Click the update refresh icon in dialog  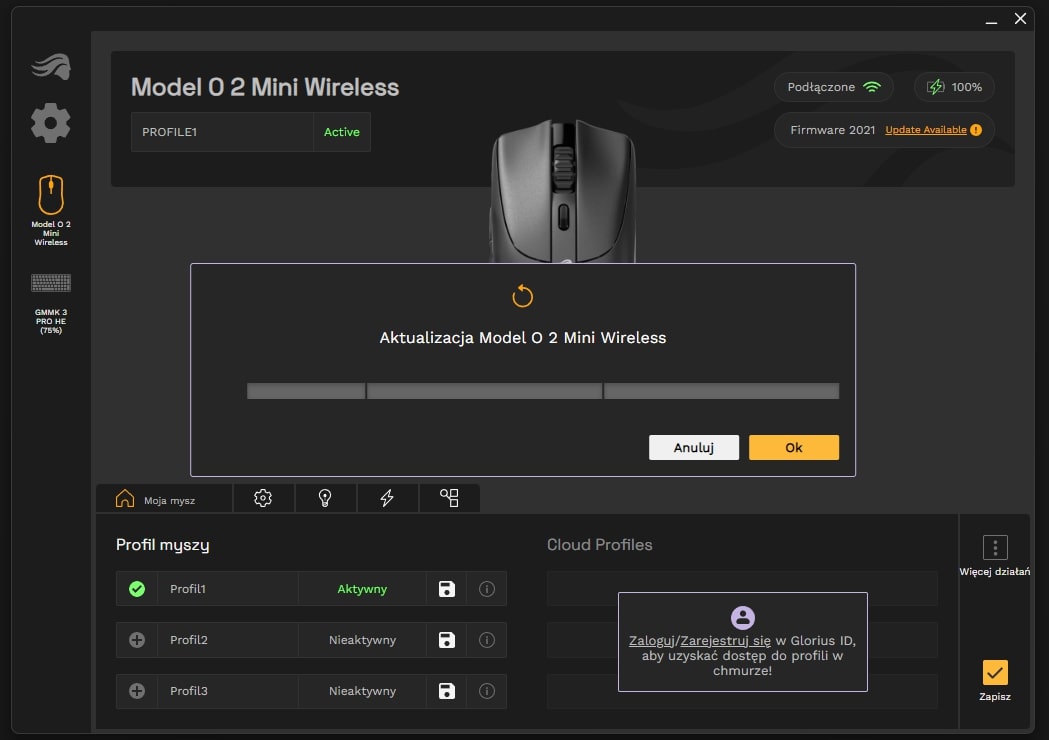point(522,296)
